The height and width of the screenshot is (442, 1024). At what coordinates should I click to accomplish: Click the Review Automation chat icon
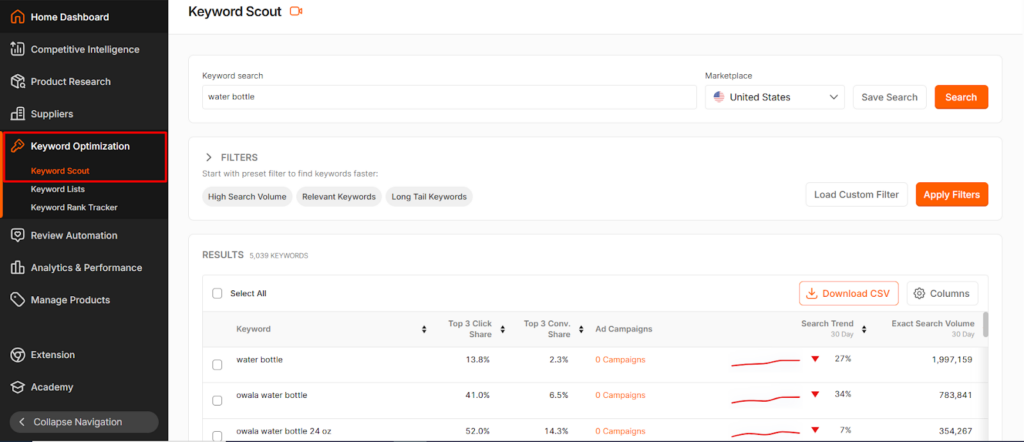point(17,235)
